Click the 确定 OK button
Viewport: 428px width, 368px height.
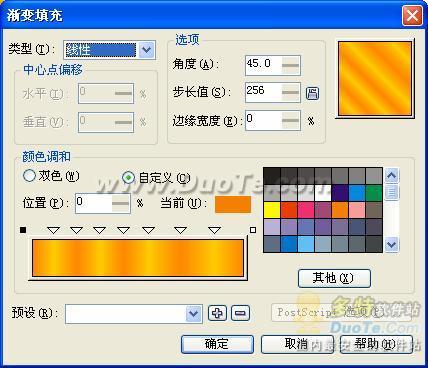[217, 344]
